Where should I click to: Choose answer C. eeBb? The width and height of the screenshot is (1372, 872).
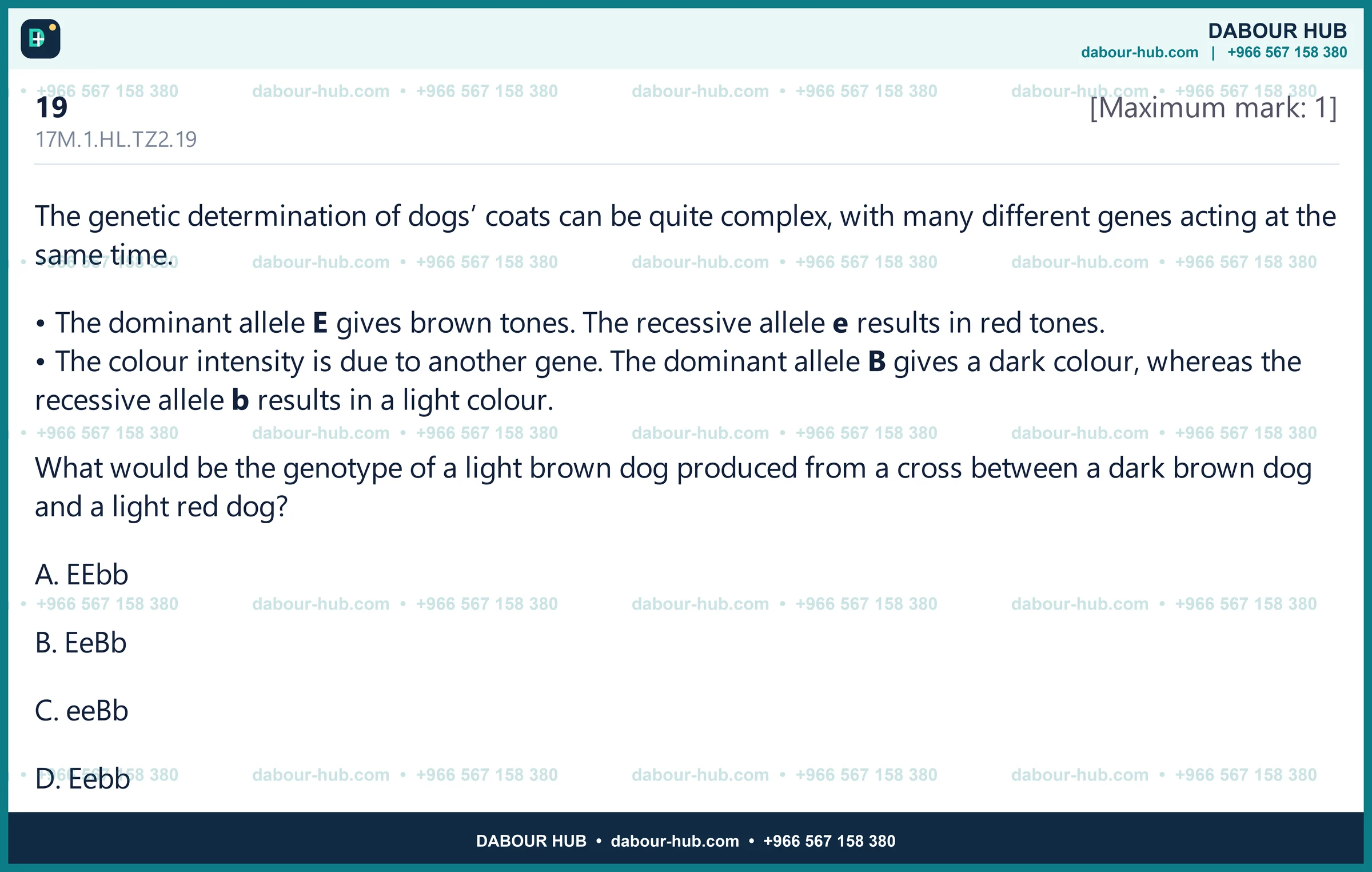(82, 711)
